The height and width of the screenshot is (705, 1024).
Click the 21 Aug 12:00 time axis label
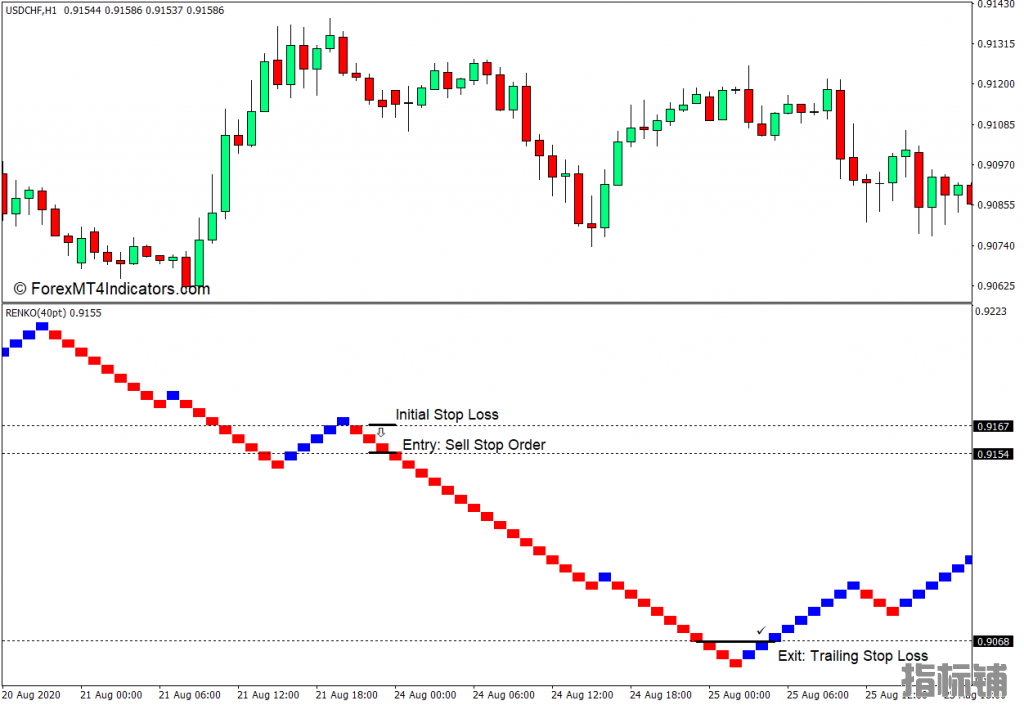click(268, 695)
